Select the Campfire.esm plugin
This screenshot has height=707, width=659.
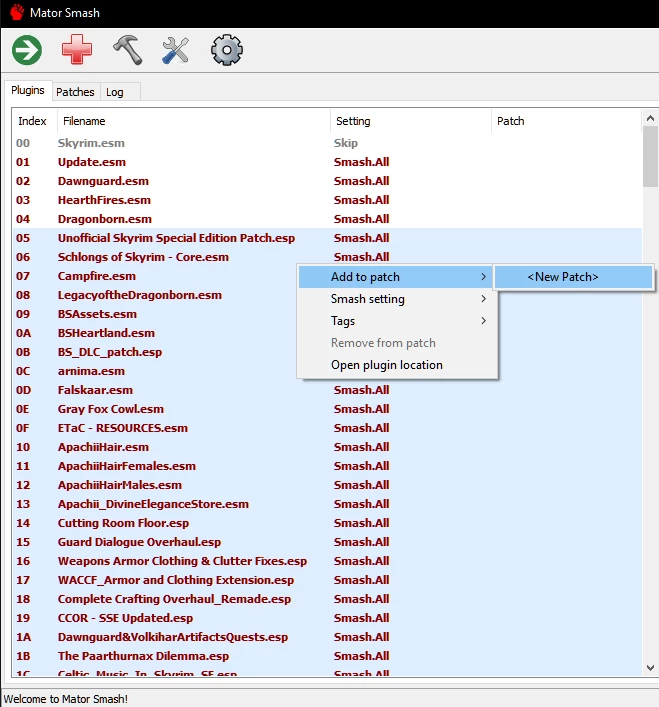click(x=153, y=276)
